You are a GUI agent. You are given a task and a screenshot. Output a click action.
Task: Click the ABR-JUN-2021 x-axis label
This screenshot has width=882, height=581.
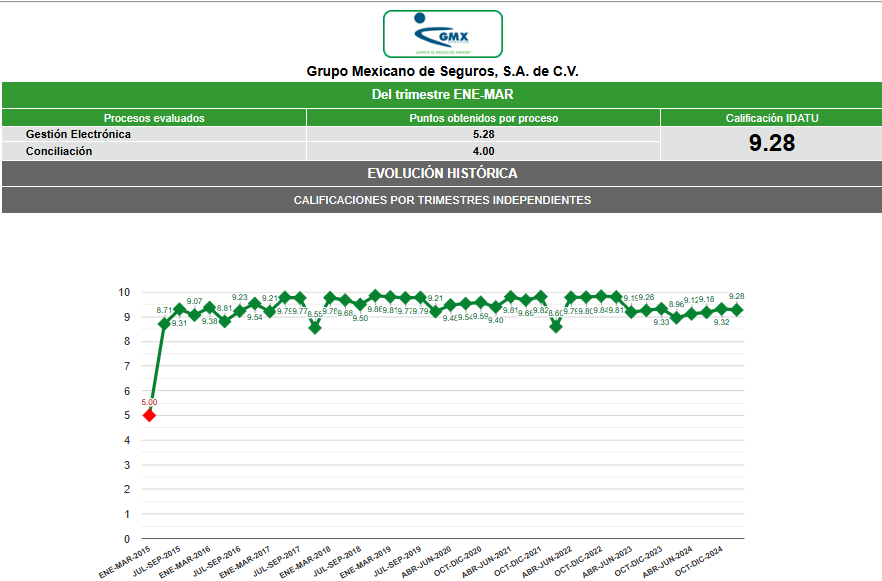coord(487,562)
